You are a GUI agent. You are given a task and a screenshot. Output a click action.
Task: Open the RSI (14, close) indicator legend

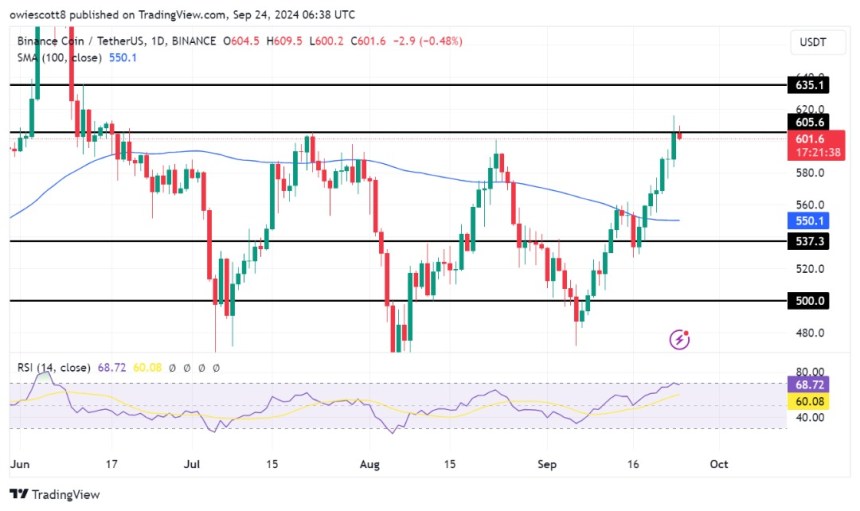pyautogui.click(x=54, y=367)
